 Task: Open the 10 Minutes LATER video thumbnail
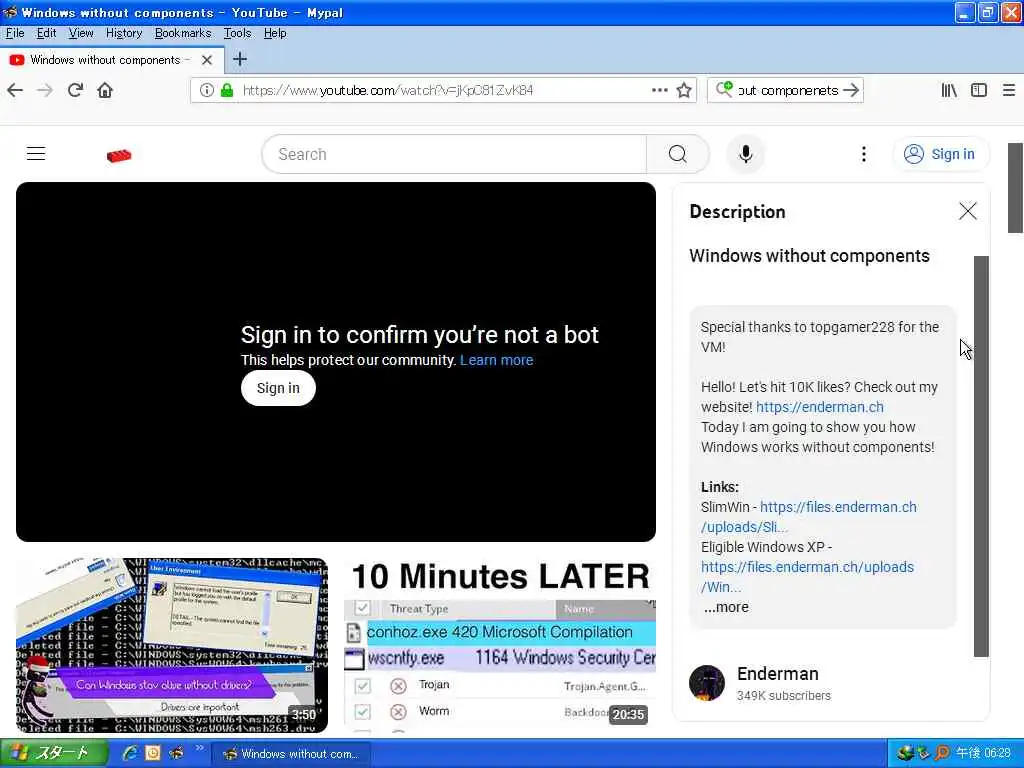(500, 645)
